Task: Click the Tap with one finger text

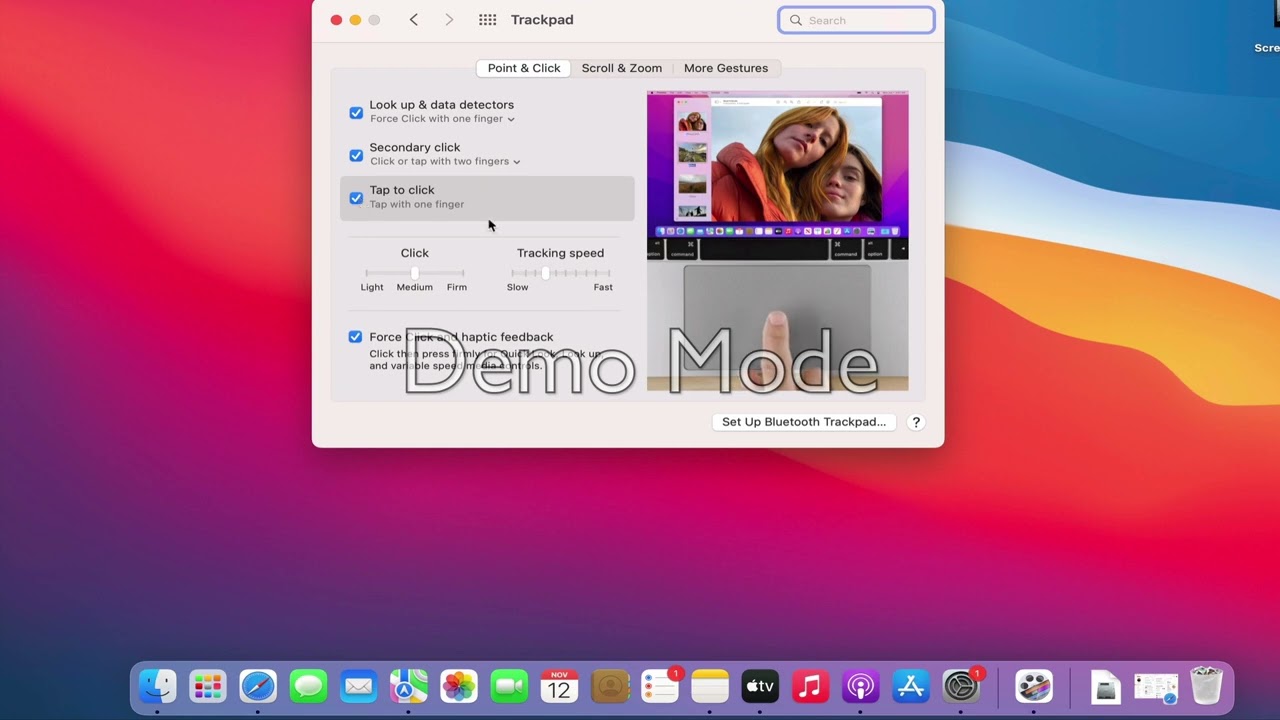Action: click(417, 204)
